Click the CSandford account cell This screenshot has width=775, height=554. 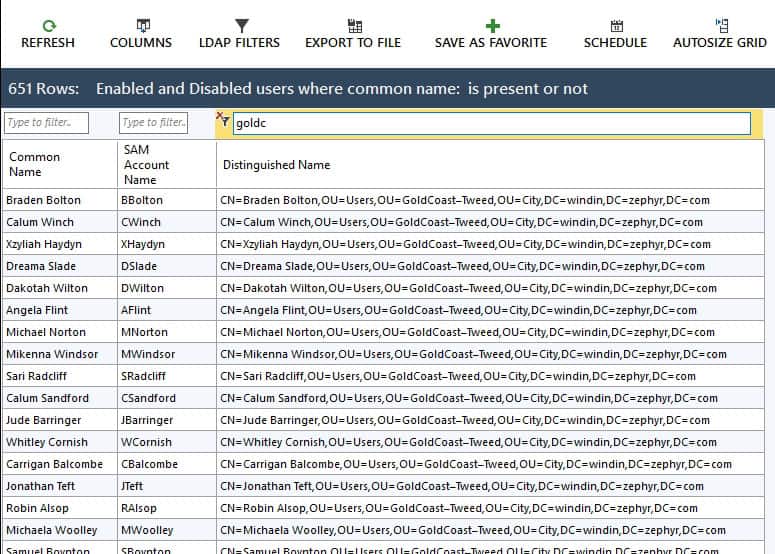pyautogui.click(x=167, y=398)
